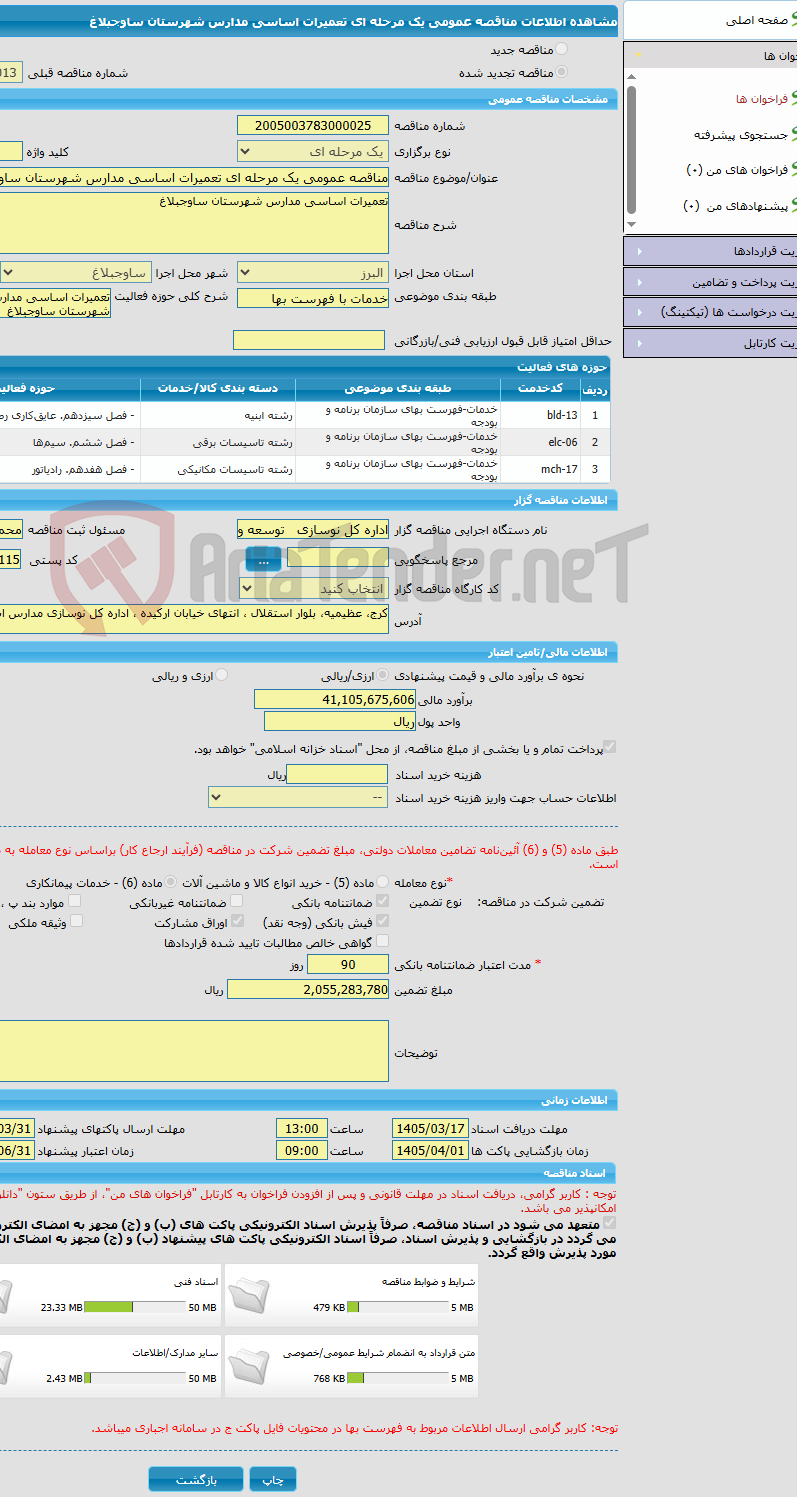Viewport: 797px width, 1497px height.
Task: Click the sidebar scroll-up arrow
Action: click(631, 75)
